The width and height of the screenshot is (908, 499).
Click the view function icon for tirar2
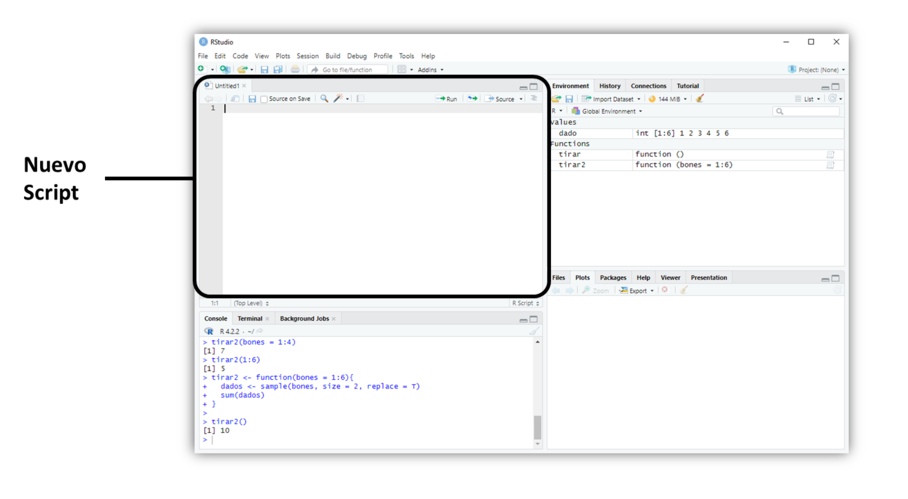(830, 165)
